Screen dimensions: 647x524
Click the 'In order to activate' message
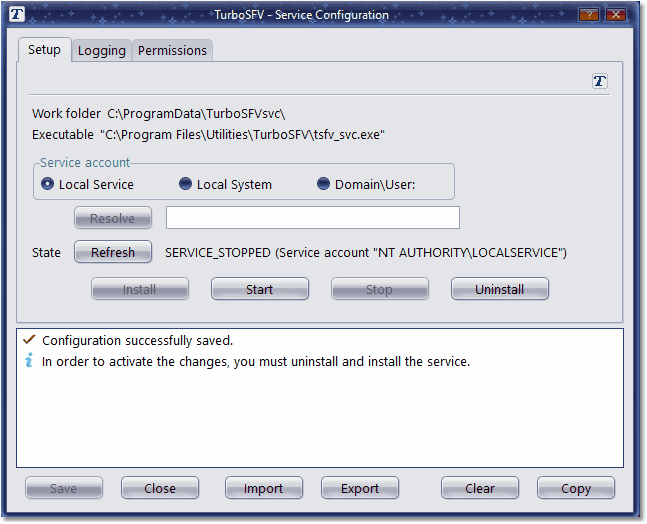pyautogui.click(x=256, y=361)
